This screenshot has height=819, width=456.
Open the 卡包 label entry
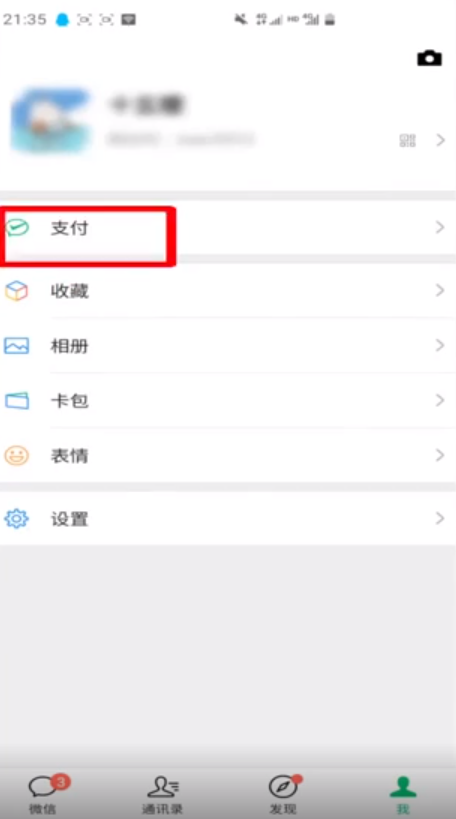pos(69,401)
